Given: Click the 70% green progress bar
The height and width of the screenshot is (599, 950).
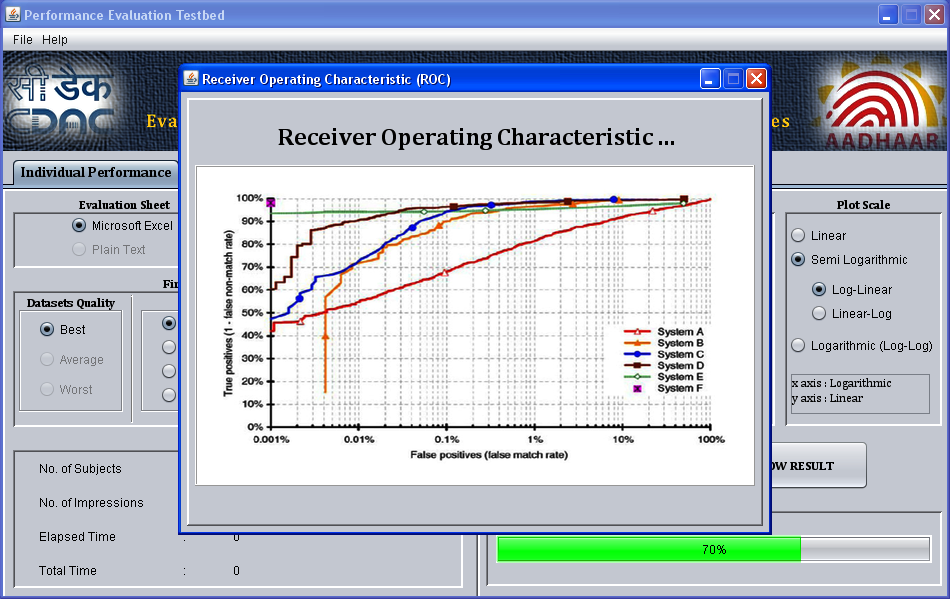Looking at the screenshot, I should [650, 549].
